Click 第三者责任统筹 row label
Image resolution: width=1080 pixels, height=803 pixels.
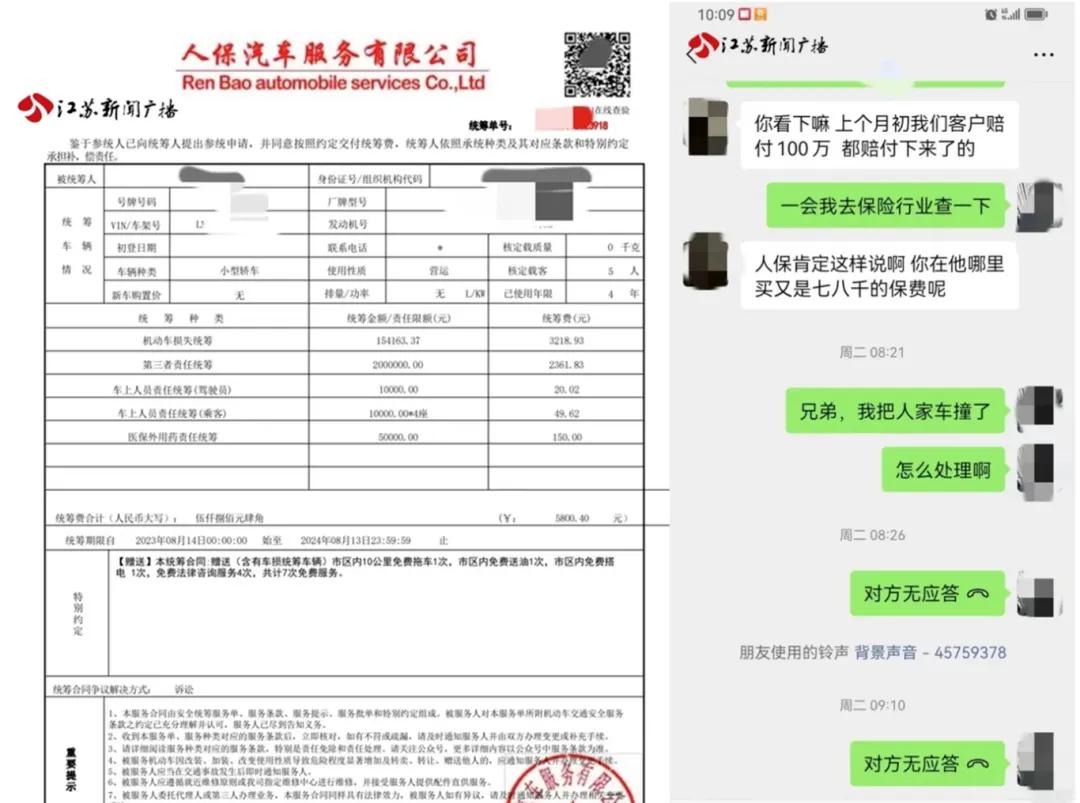click(x=177, y=364)
